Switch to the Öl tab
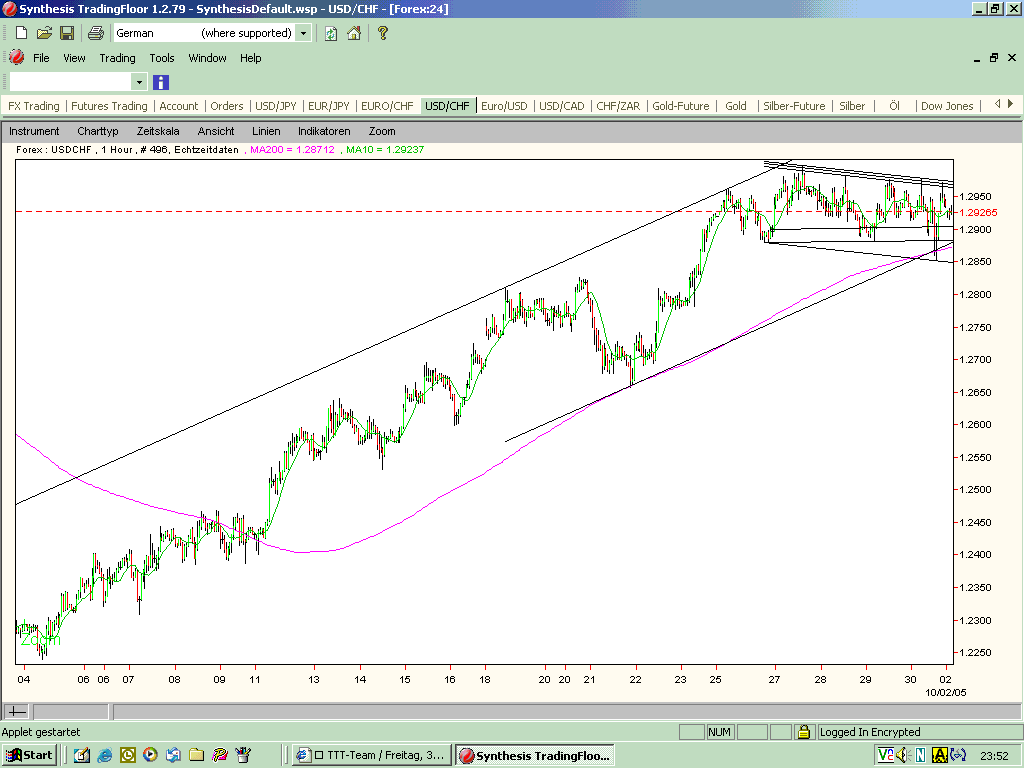1024x768 pixels. [x=895, y=106]
